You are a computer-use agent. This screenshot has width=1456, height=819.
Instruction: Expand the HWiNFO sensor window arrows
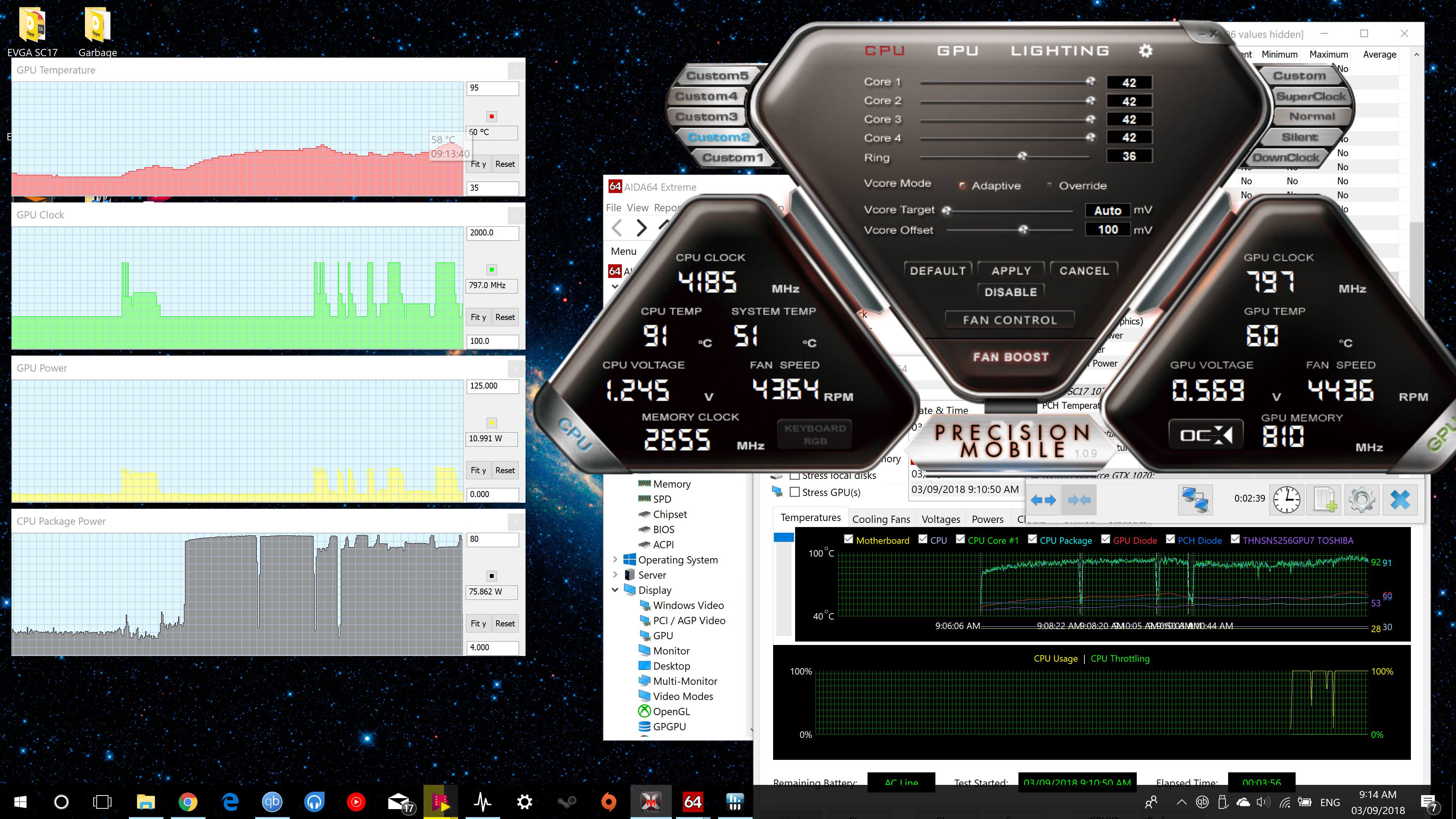click(1043, 500)
